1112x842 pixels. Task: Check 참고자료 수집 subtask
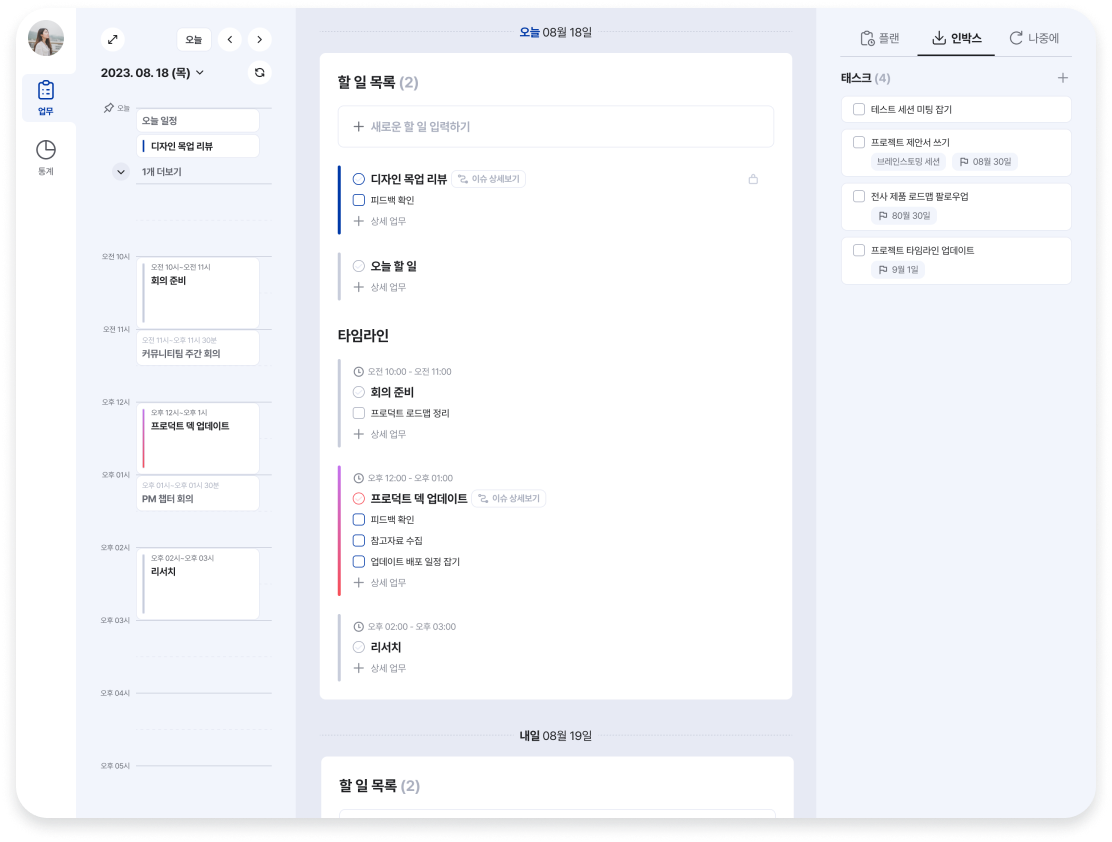[x=359, y=541]
